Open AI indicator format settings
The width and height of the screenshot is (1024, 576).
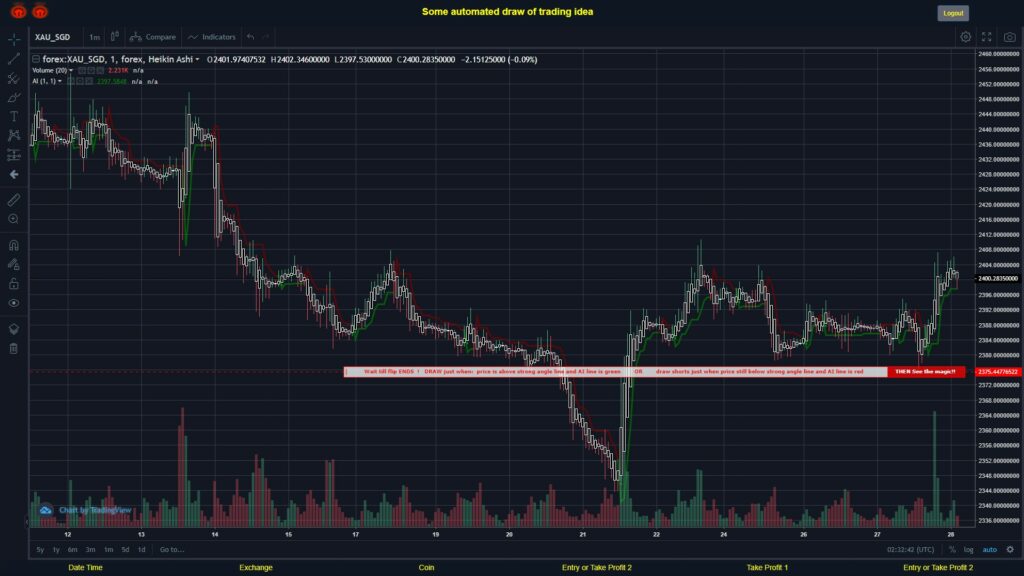tap(80, 82)
